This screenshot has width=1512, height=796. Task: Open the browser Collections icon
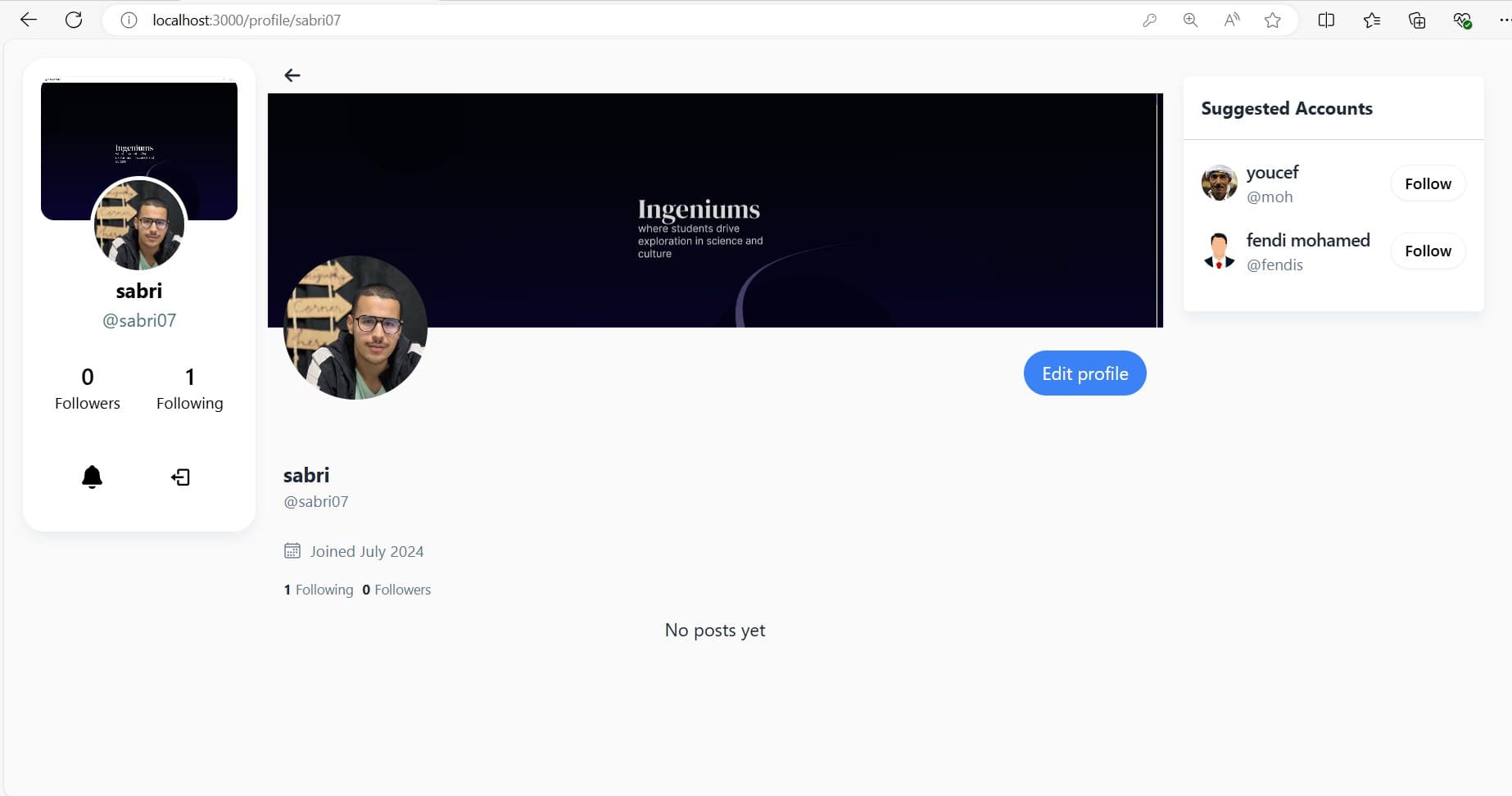(1417, 20)
